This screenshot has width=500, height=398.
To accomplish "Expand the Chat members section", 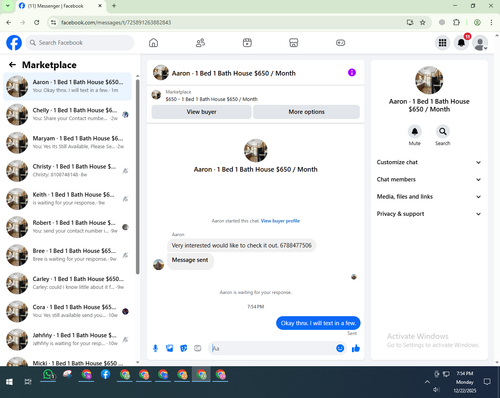I will pyautogui.click(x=429, y=179).
